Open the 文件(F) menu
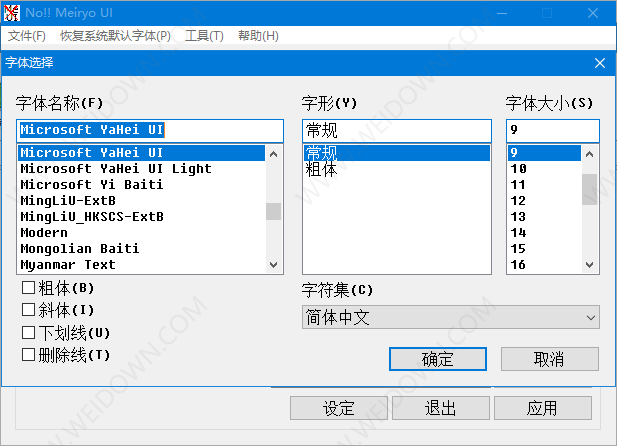617x446 pixels. point(27,36)
